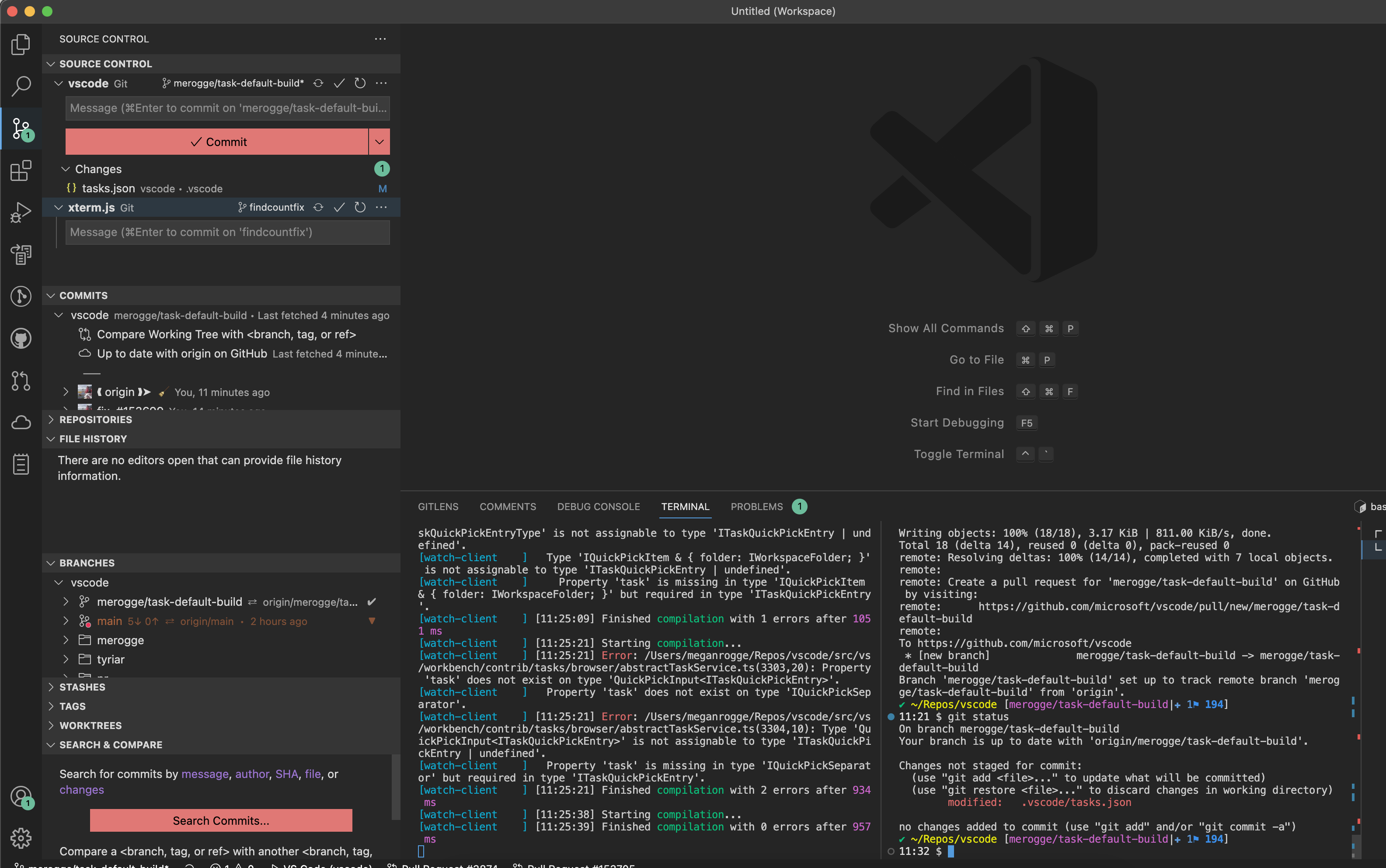Open tasks.json in the Changes list
1386x868 pixels.
[108, 188]
